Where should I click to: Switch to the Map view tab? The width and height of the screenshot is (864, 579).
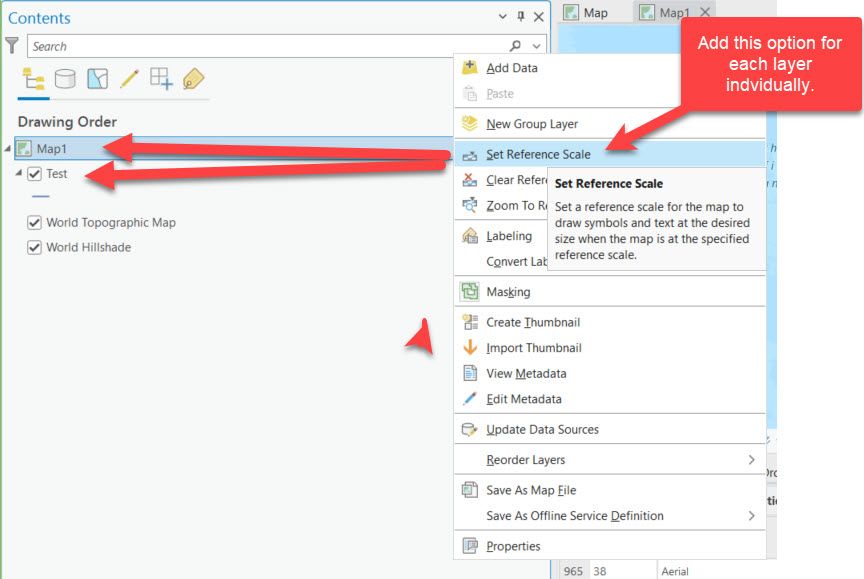[x=586, y=13]
